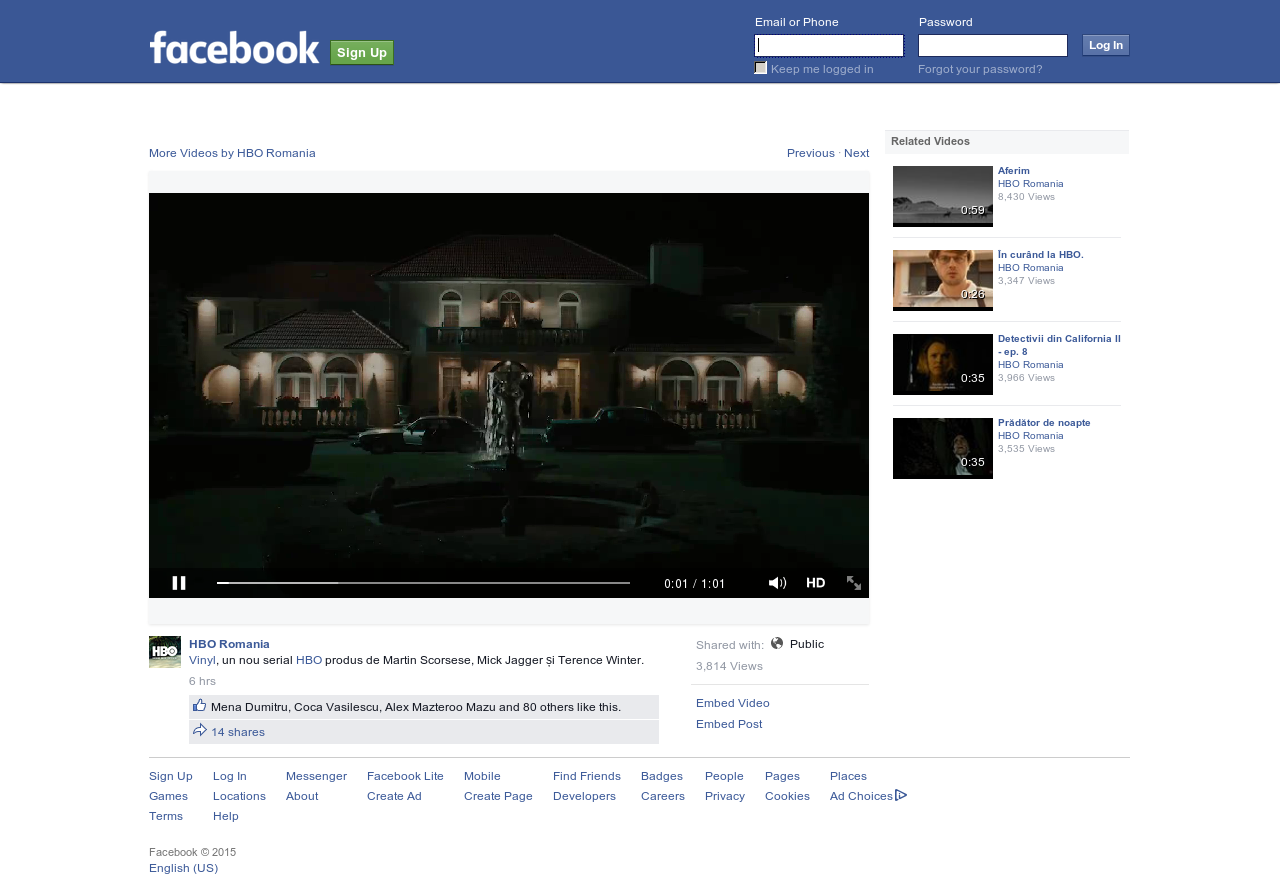Click the green Sign Up button
This screenshot has height=884, width=1280.
tap(362, 53)
